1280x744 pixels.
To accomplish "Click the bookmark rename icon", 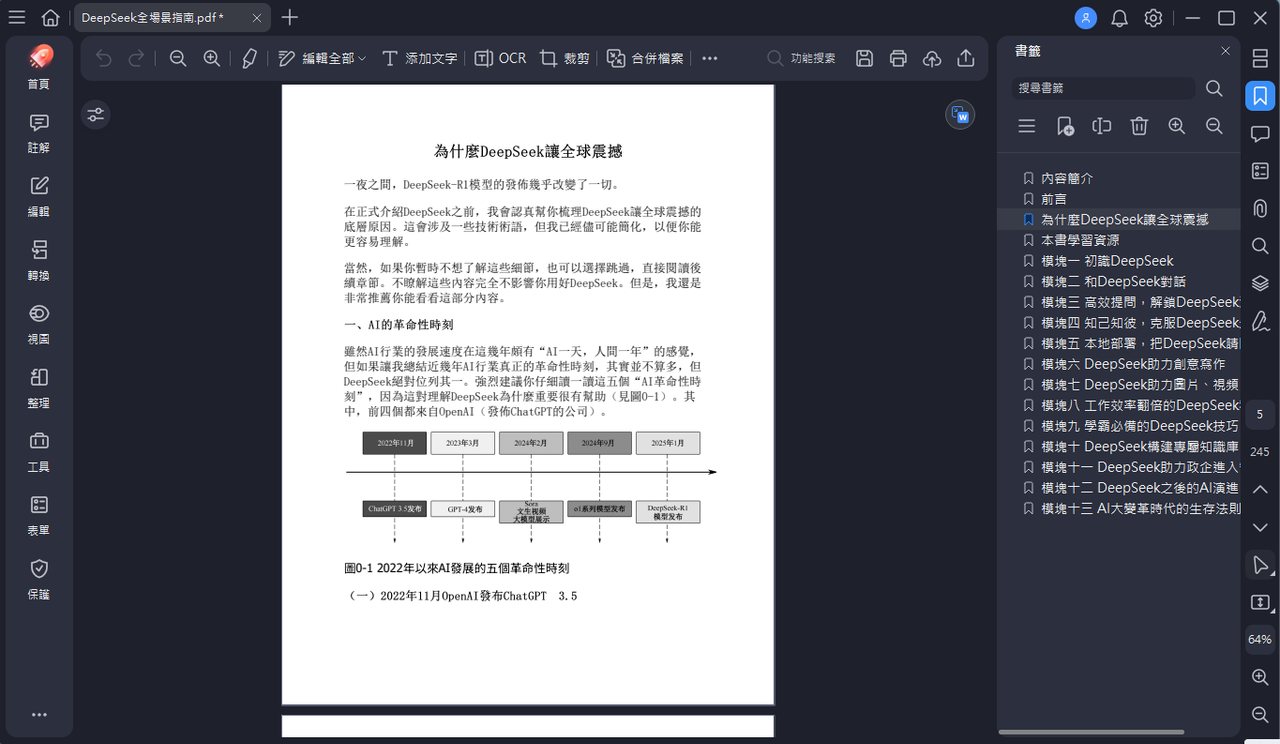I will (1102, 126).
